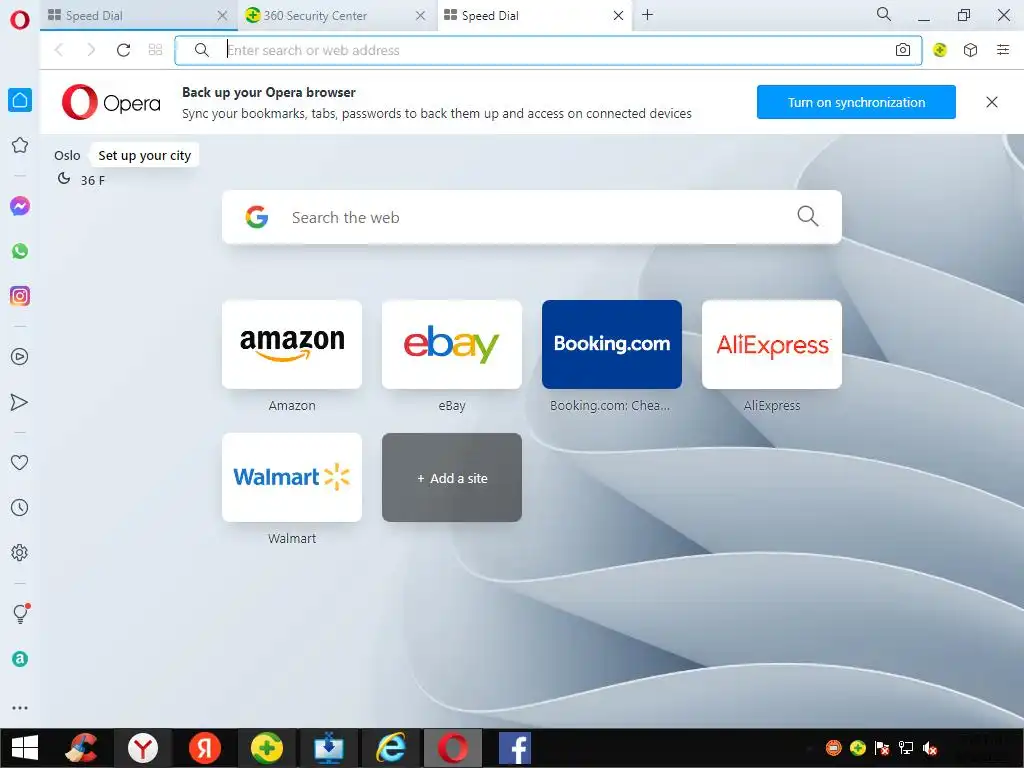Open Facebook app from taskbar
The image size is (1024, 768).
click(x=515, y=748)
